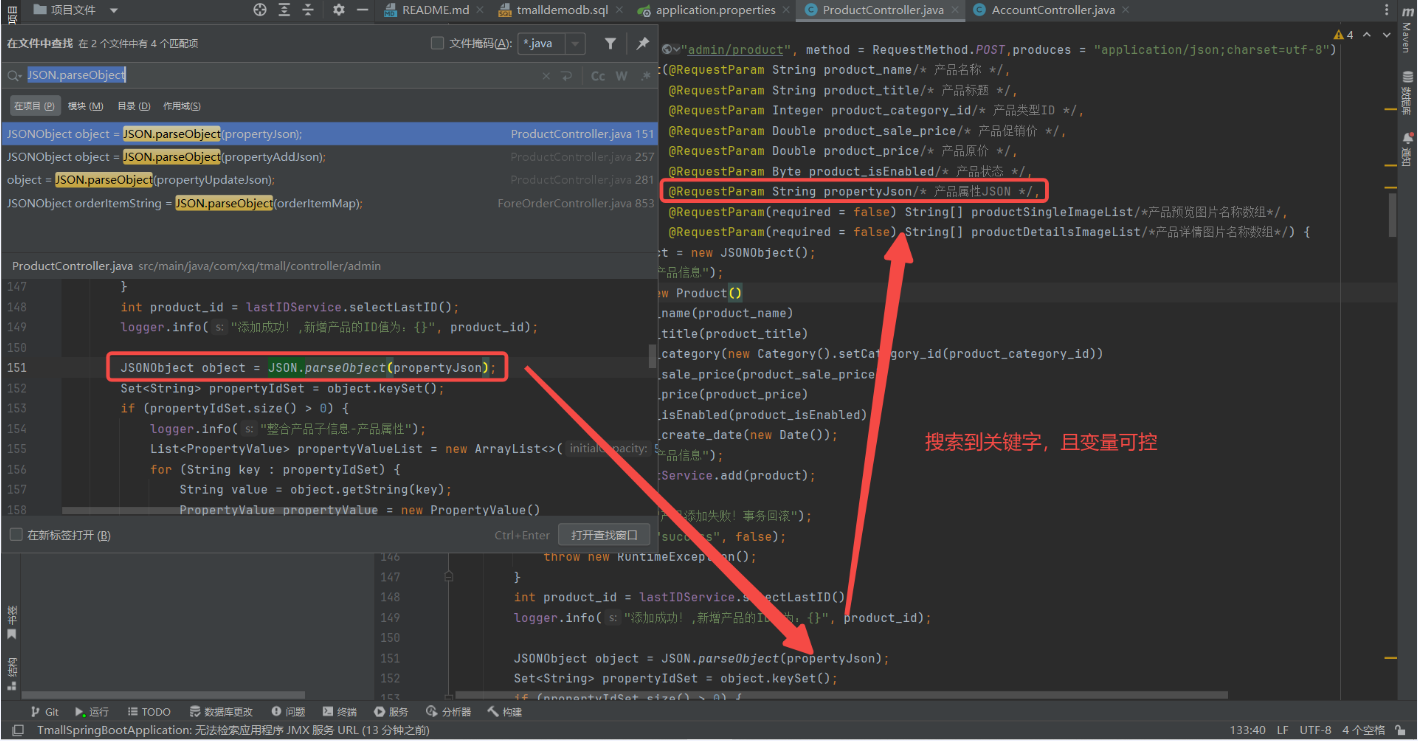This screenshot has width=1418, height=741.
Task: Open the Terminal (终端) tool window
Action: [x=339, y=712]
